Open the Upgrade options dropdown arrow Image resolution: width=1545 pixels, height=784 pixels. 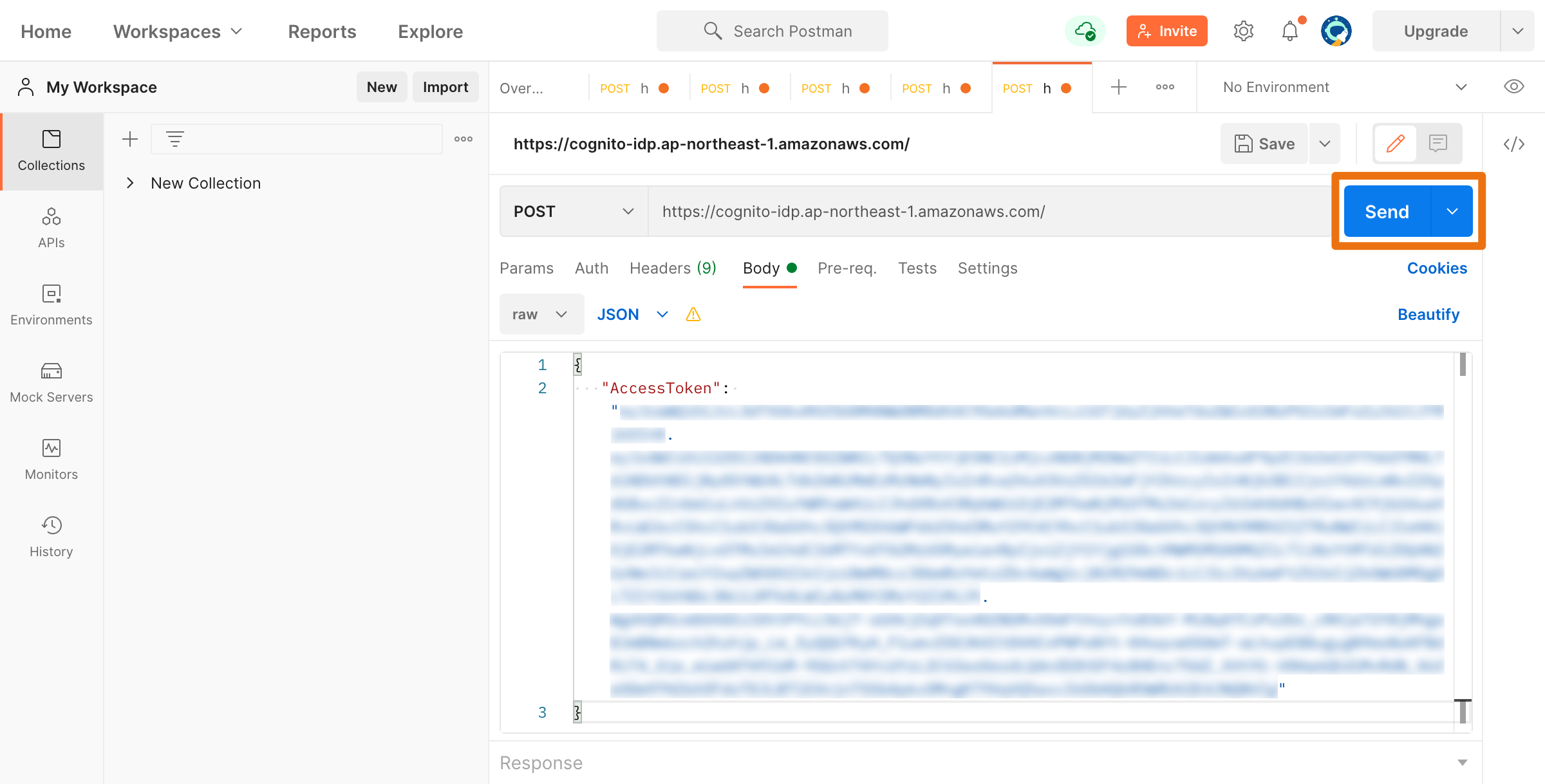coord(1518,31)
